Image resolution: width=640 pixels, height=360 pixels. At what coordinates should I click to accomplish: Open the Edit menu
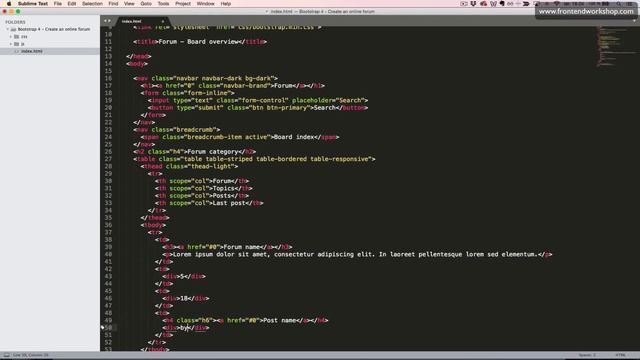tap(72, 4)
